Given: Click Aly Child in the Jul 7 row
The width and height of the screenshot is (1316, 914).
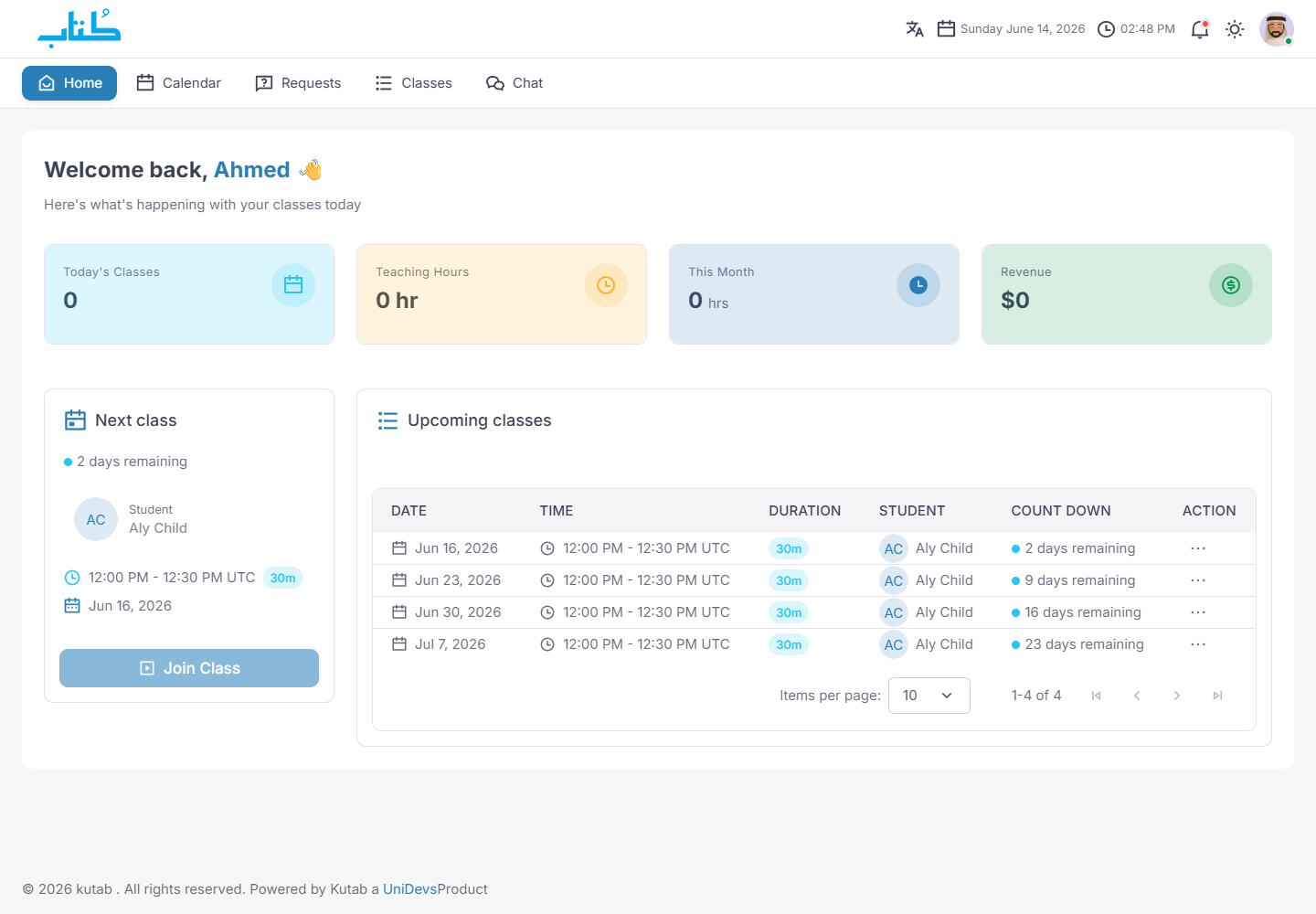Looking at the screenshot, I should (944, 644).
